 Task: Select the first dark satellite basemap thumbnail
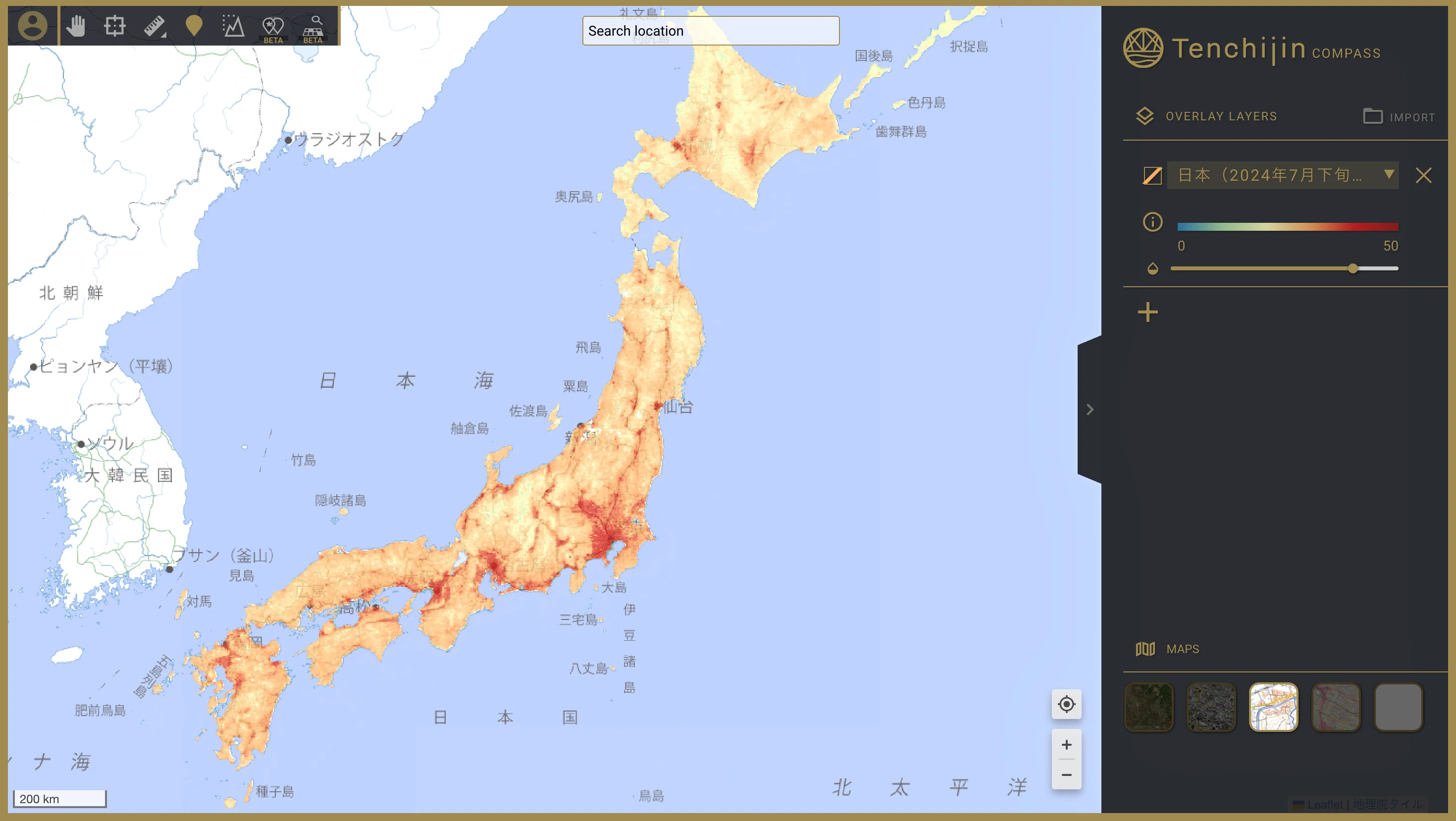tap(1148, 707)
